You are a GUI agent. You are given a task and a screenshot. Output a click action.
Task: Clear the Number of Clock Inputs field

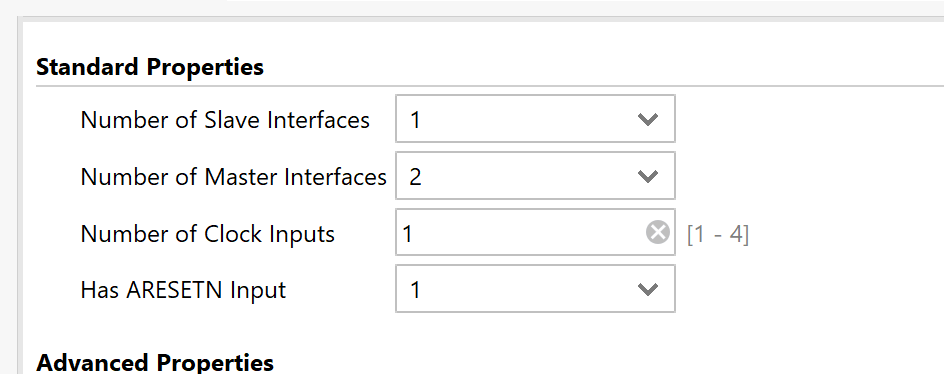point(657,232)
